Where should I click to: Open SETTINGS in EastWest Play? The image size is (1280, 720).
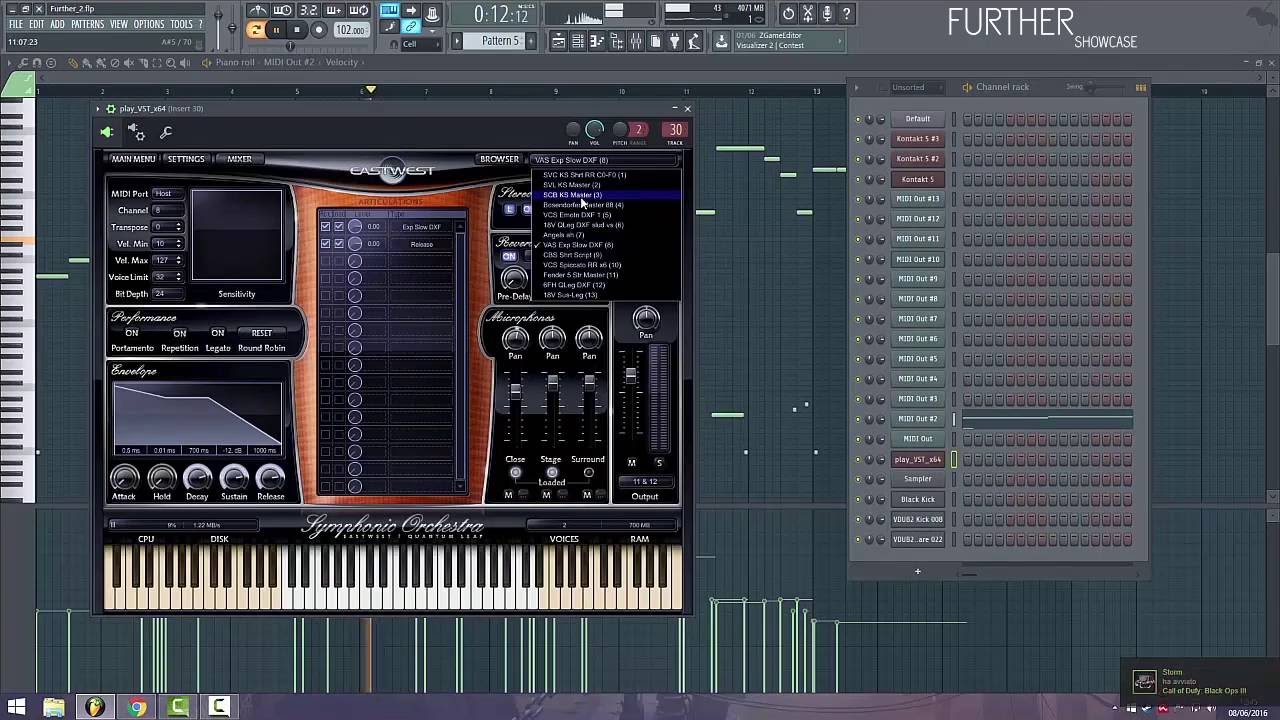click(185, 159)
